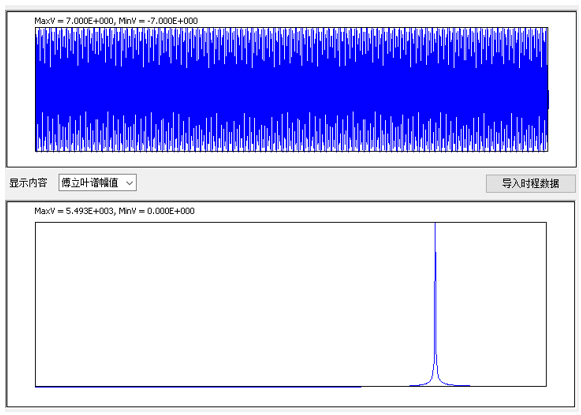Screen dimensions: 581x415
Task: Click the 显示内容 label
Action: click(x=28, y=183)
